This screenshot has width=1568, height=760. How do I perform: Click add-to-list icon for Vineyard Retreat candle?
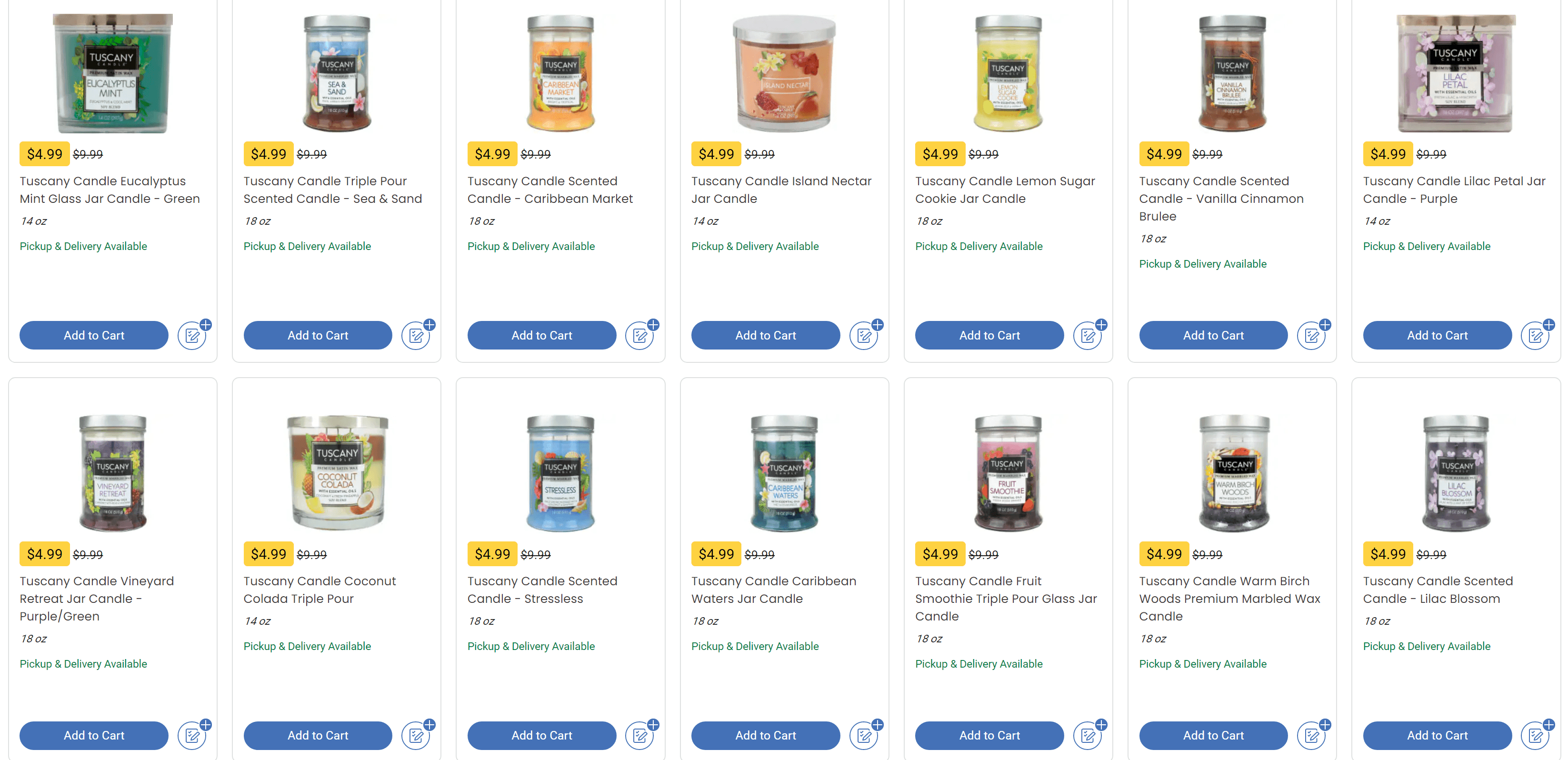pyautogui.click(x=193, y=736)
